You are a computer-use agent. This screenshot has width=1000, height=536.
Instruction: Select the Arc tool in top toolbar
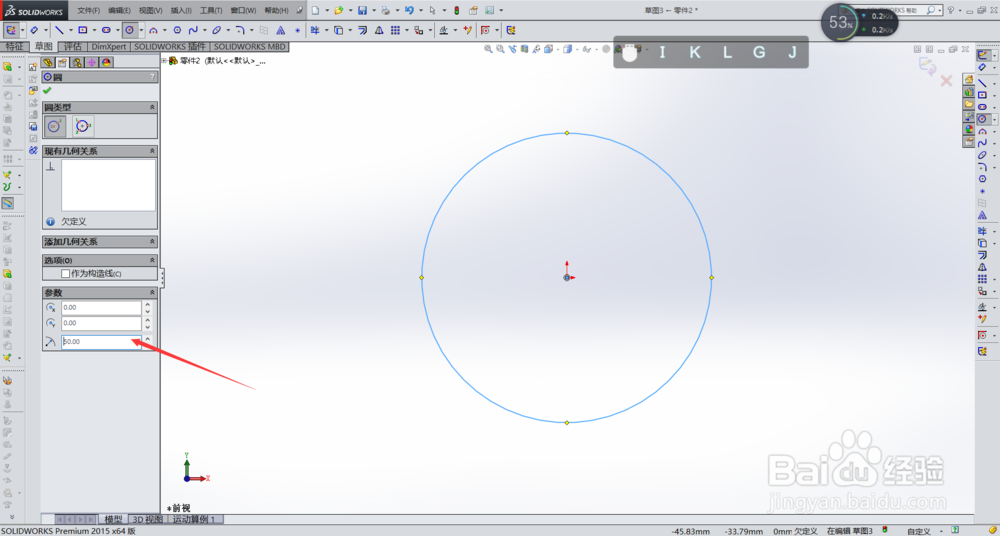pyautogui.click(x=153, y=30)
